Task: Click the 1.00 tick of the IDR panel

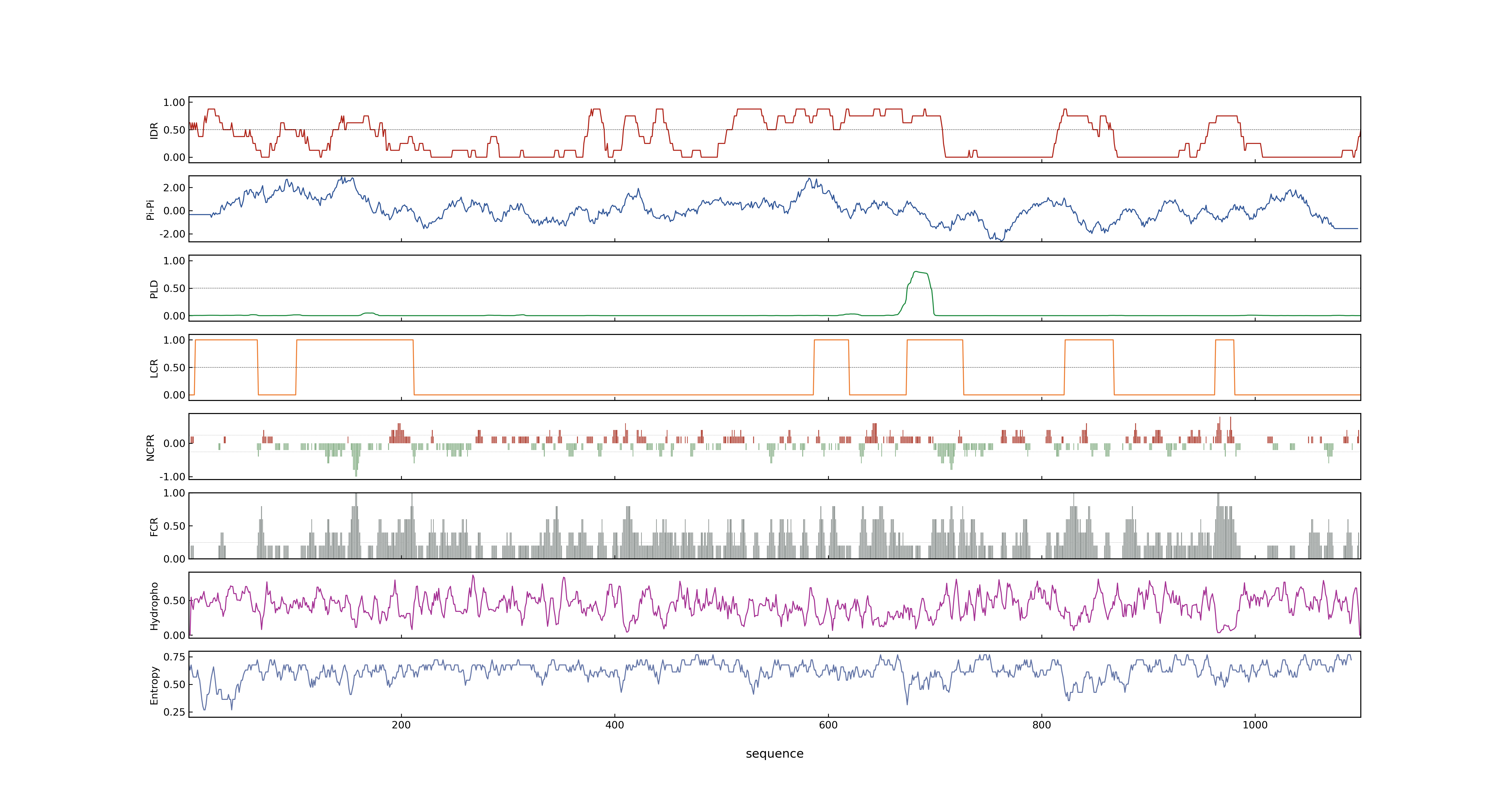Action: [x=174, y=103]
